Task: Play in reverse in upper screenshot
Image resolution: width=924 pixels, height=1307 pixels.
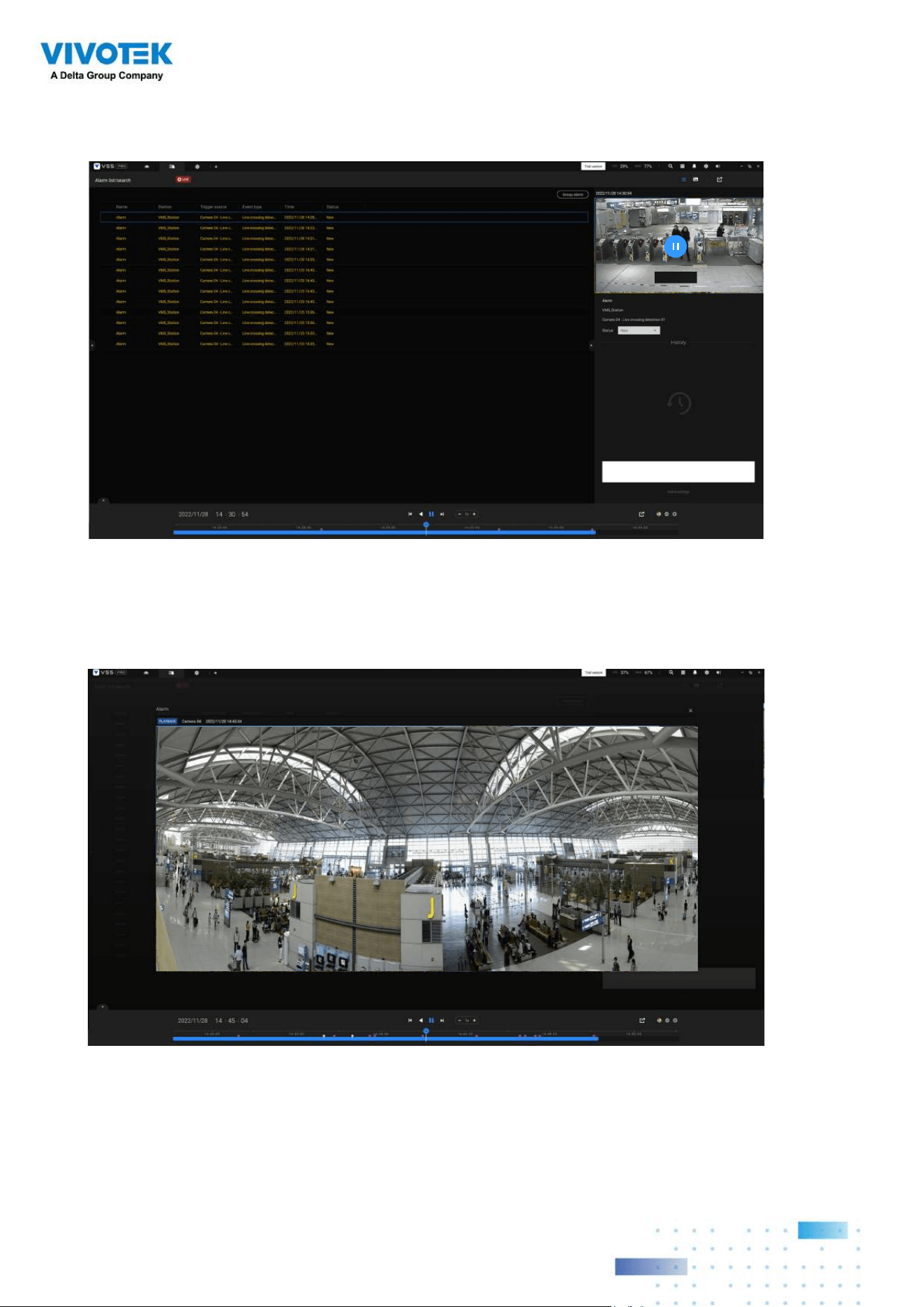Action: (421, 514)
